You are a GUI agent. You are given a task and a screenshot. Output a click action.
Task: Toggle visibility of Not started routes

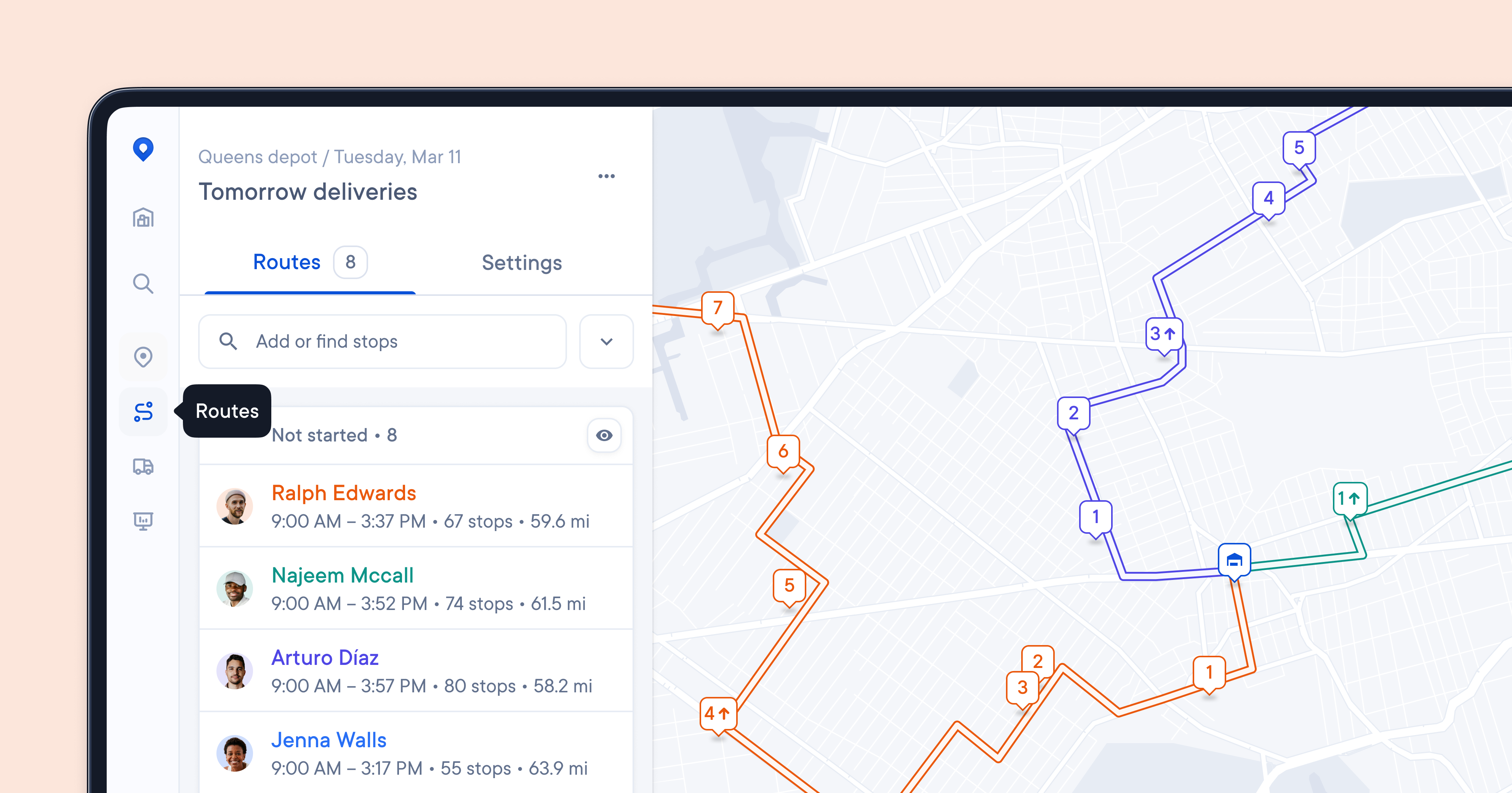pyautogui.click(x=604, y=435)
